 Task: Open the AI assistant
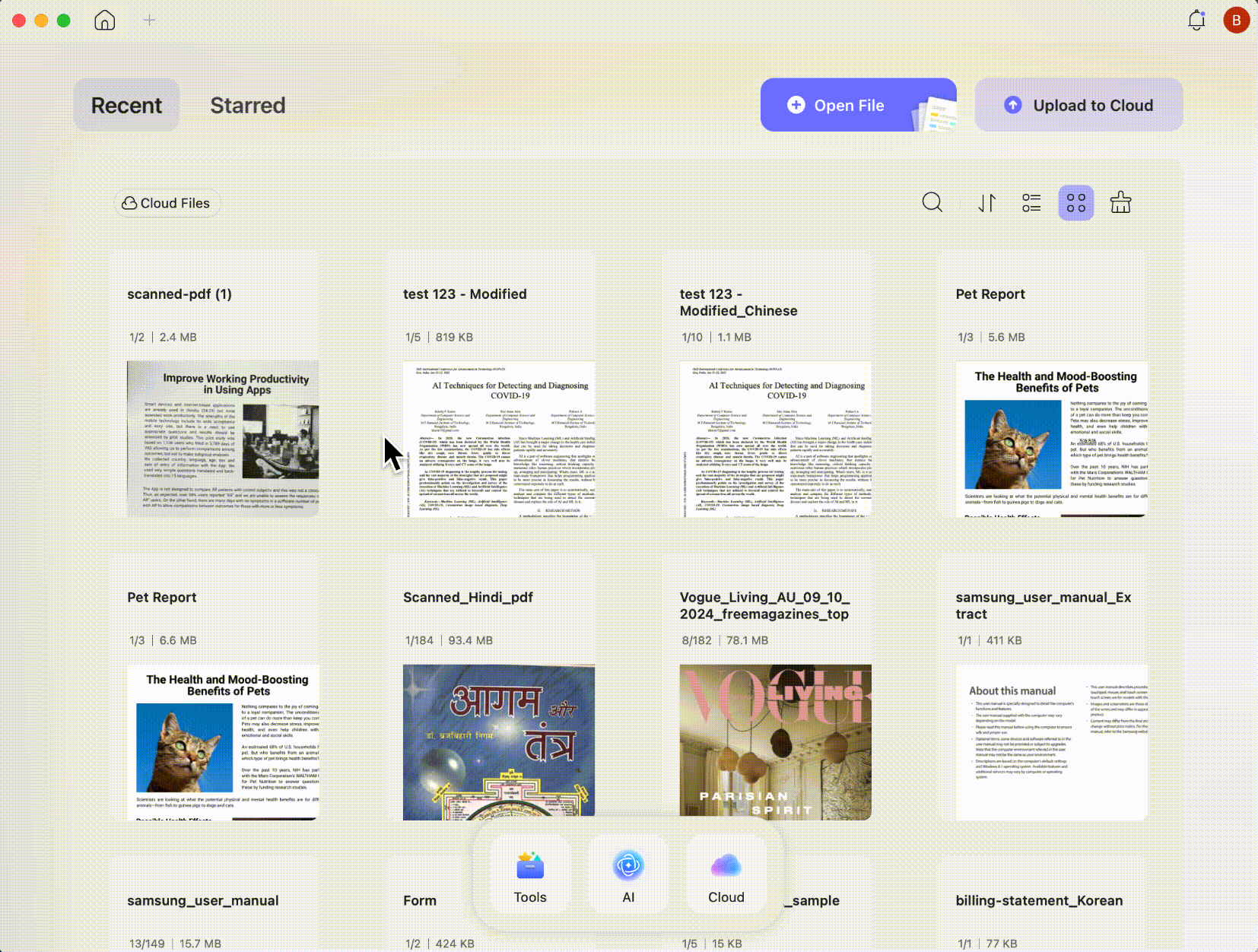pos(628,874)
